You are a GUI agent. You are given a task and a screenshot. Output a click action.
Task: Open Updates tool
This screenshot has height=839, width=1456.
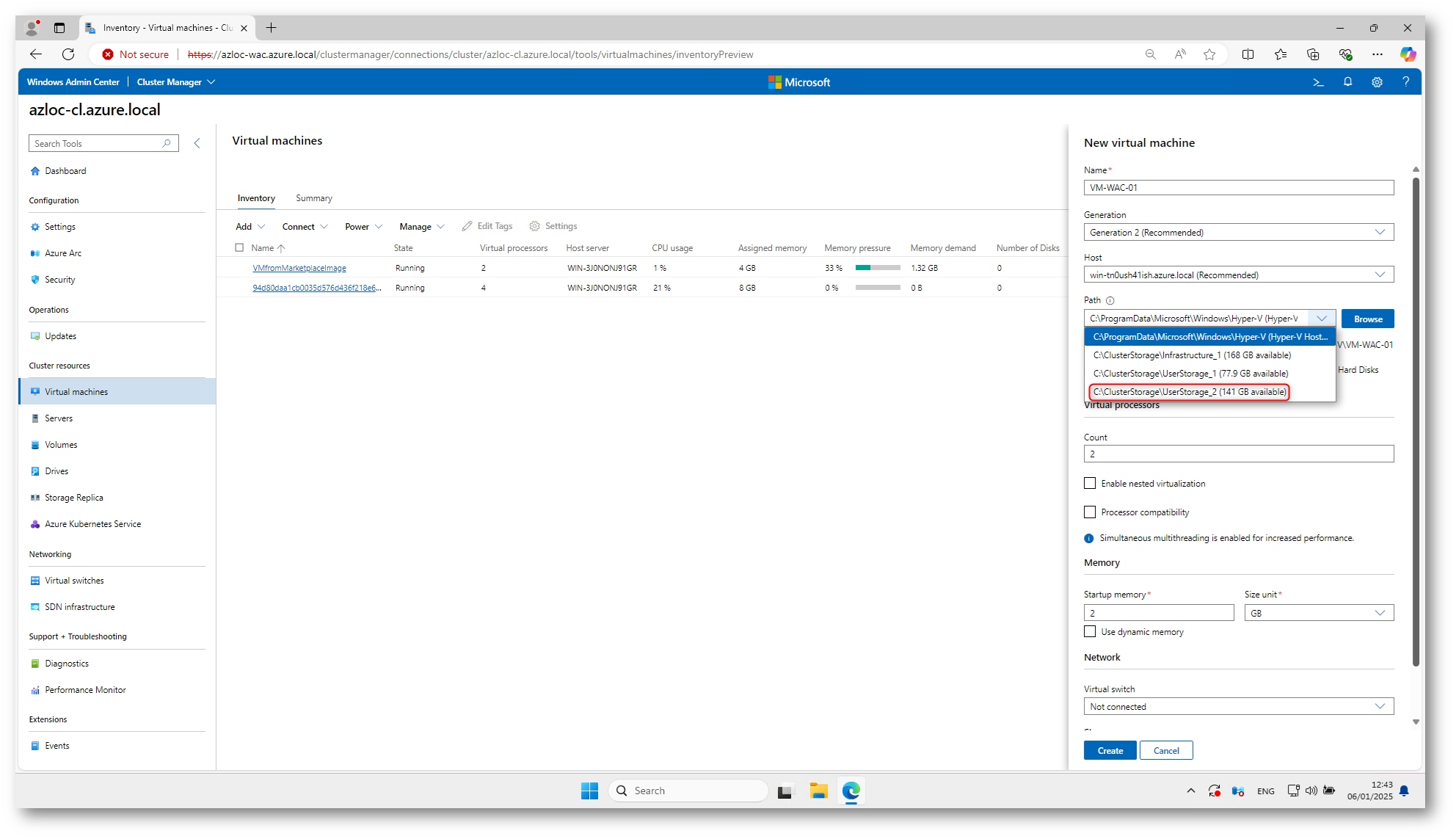pos(60,336)
